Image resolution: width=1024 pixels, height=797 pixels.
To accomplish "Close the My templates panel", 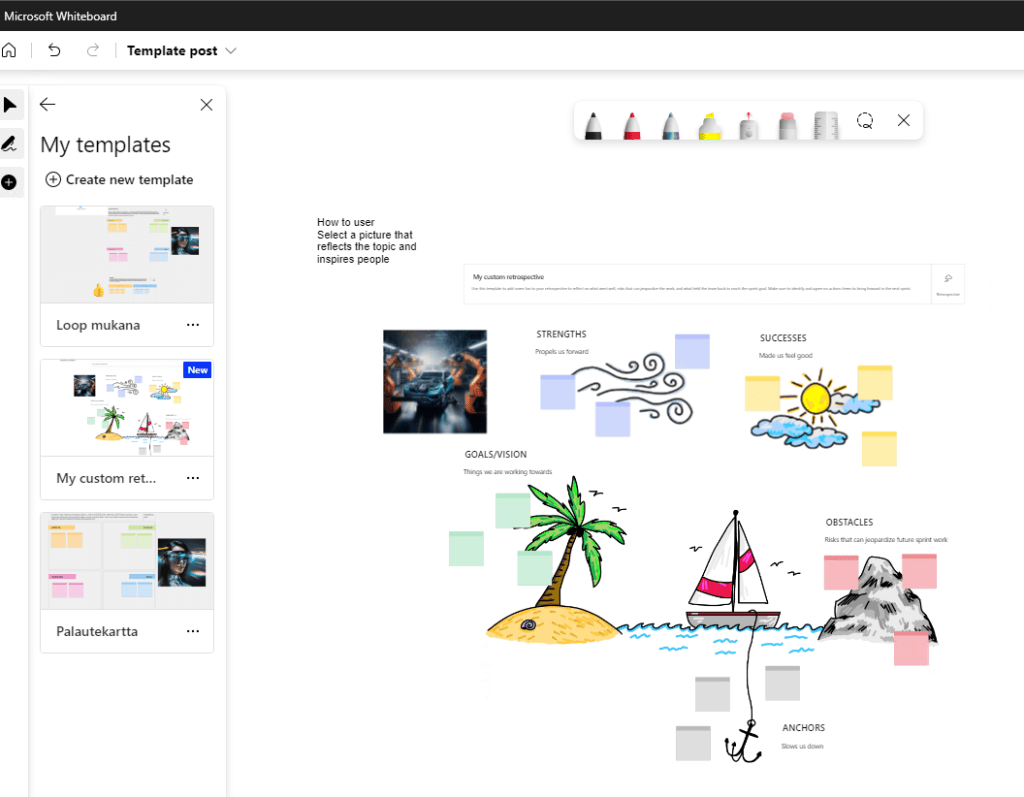I will click(x=206, y=105).
